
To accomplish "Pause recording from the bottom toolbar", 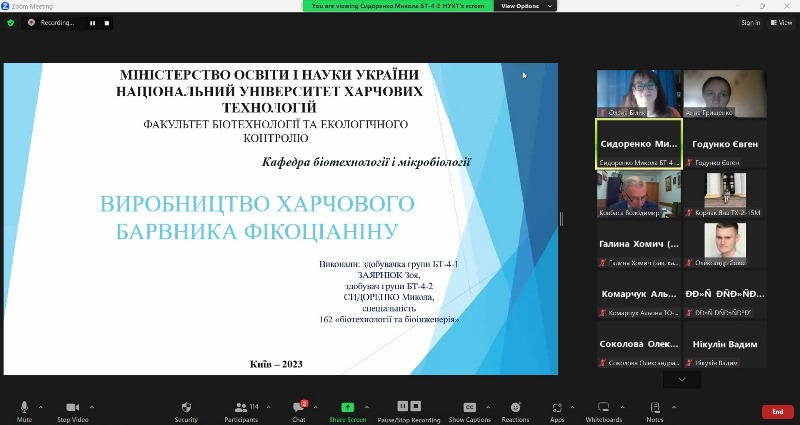I will [x=403, y=406].
